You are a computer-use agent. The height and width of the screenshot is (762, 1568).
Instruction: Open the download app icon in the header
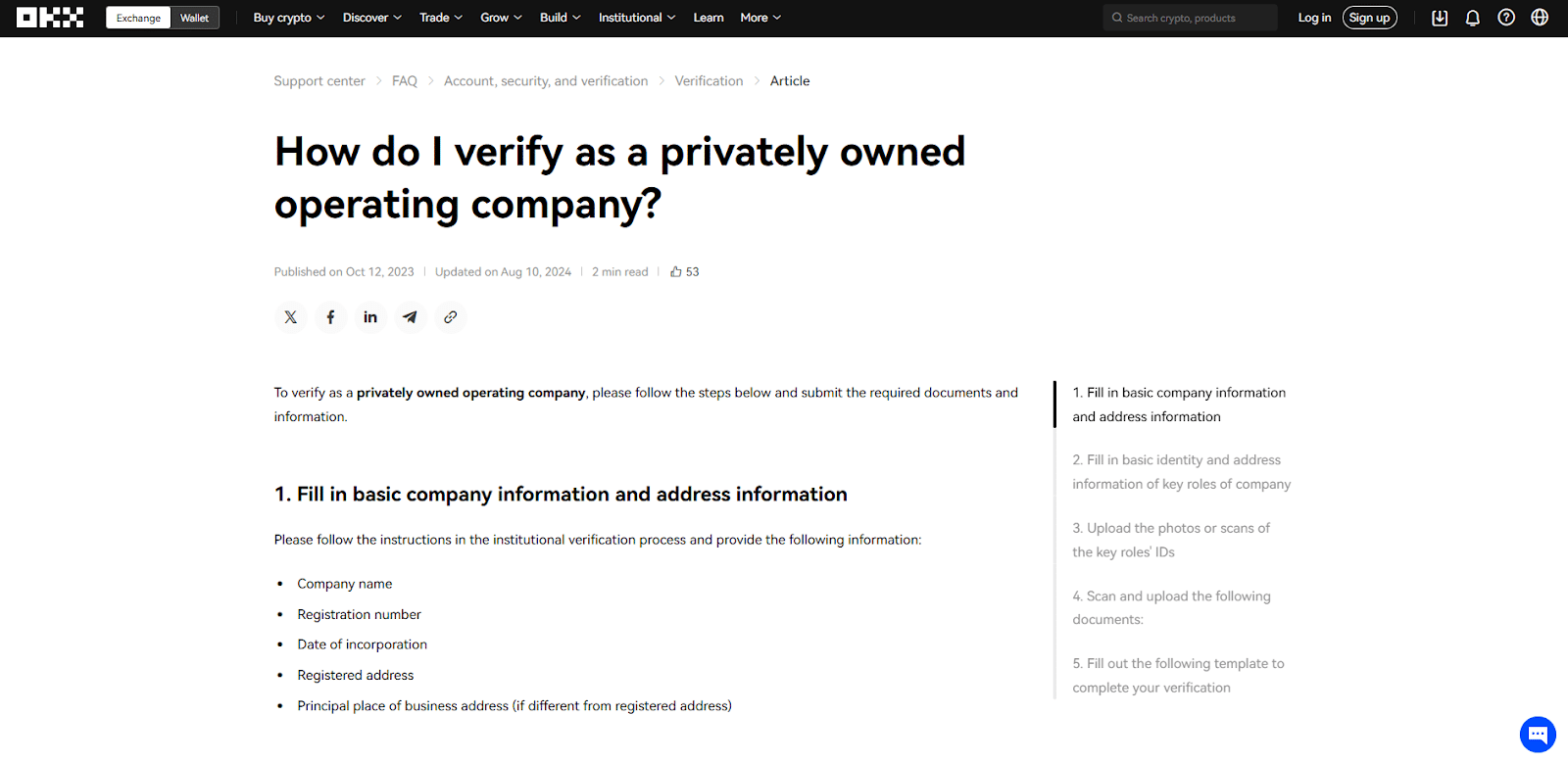pos(1440,18)
